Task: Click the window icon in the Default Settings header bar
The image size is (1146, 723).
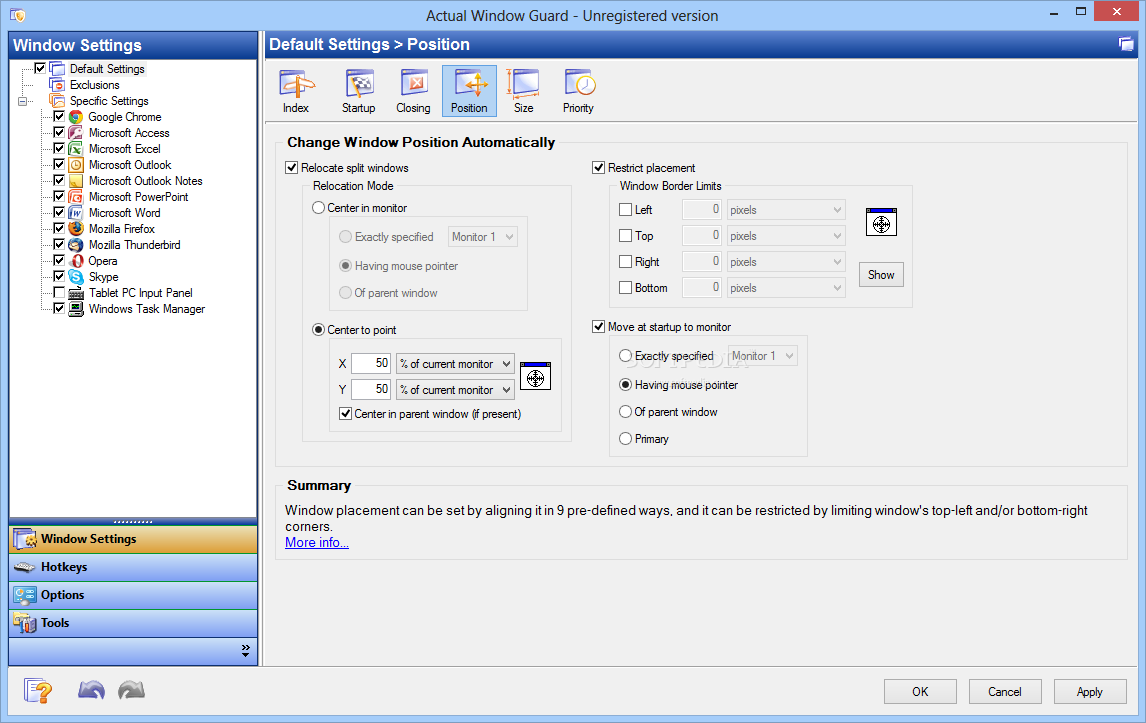Action: (1126, 44)
